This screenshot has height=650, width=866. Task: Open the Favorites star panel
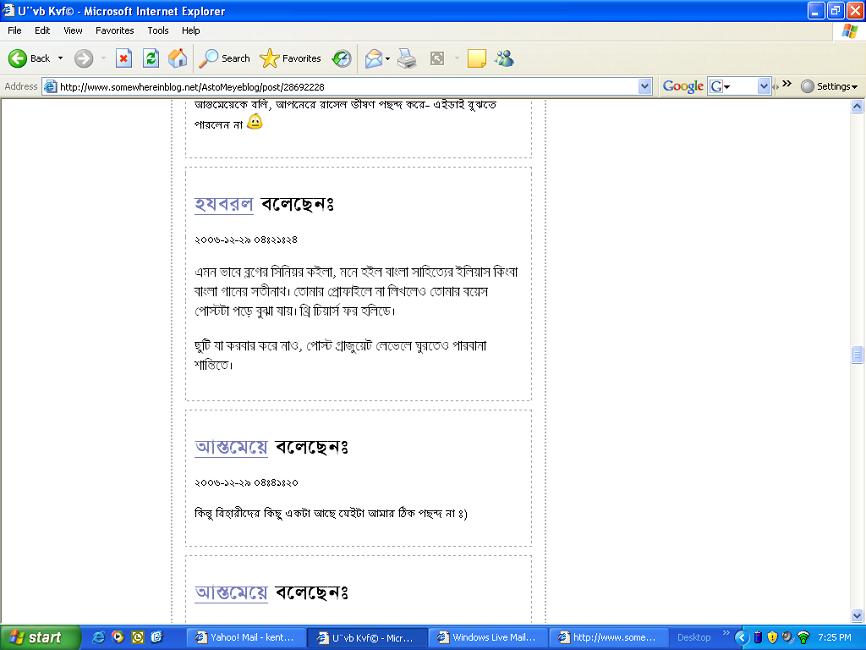[291, 58]
